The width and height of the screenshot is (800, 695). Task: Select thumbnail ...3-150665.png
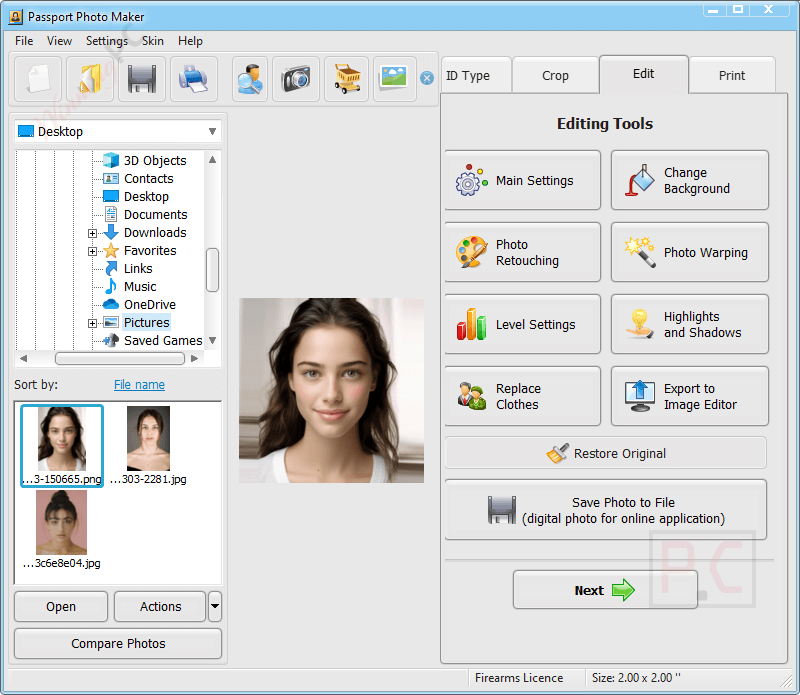[x=62, y=445]
